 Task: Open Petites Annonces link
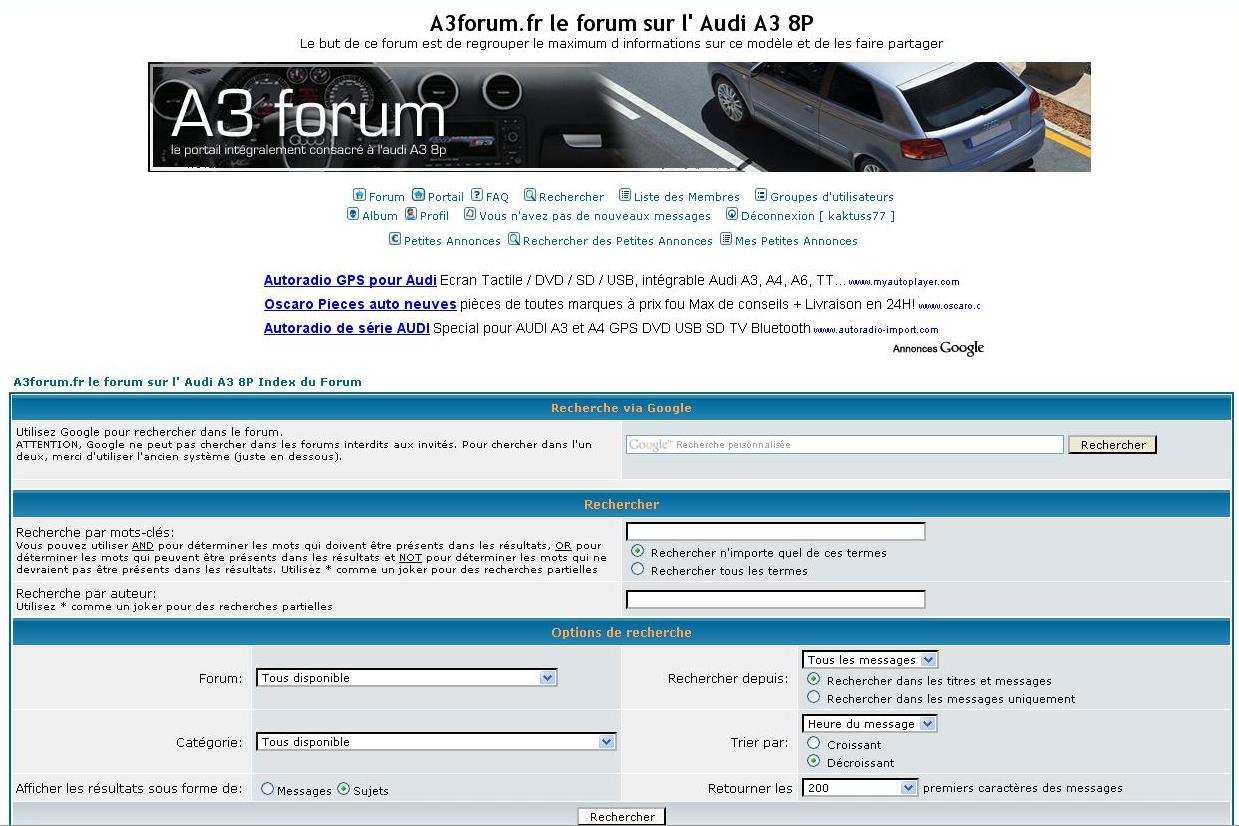[x=452, y=241]
